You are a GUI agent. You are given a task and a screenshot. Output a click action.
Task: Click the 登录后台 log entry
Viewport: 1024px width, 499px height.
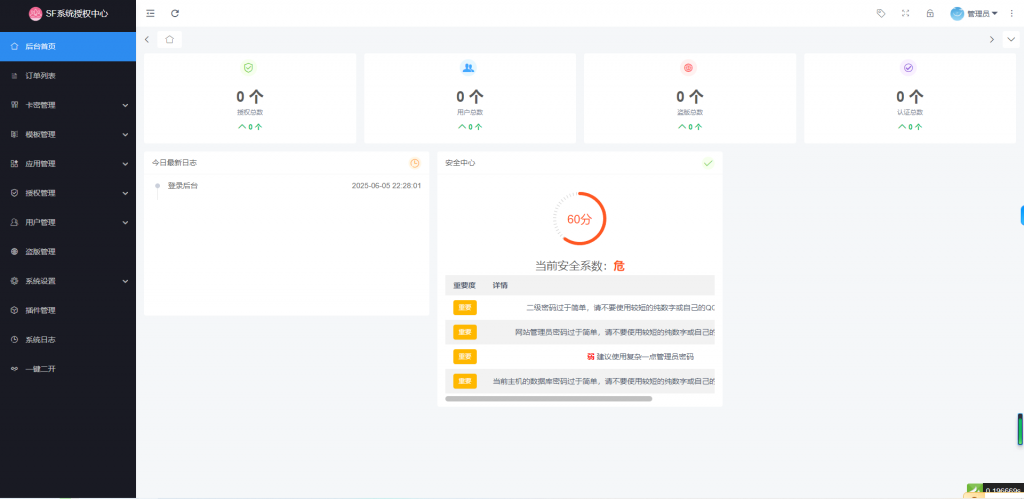[183, 185]
